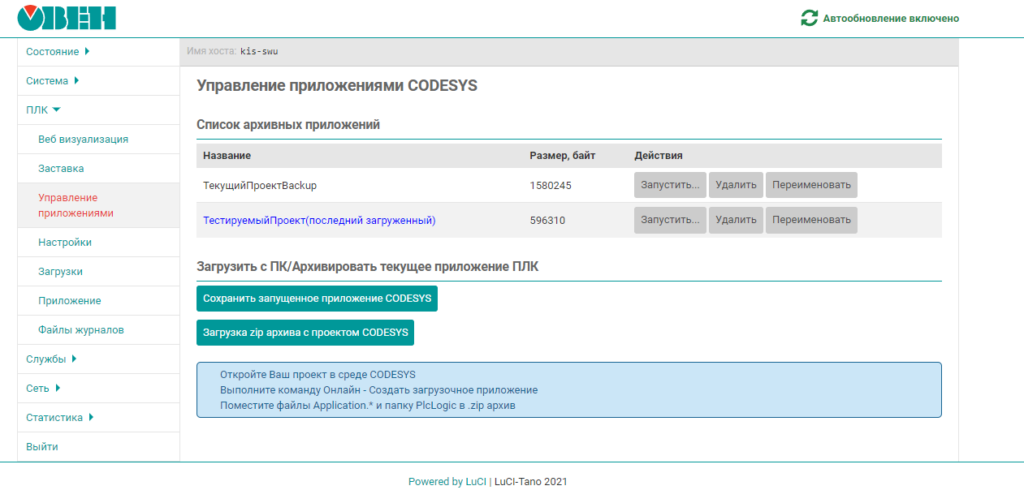Click Загрузка zip архива с проектом CODESYS
This screenshot has width=1024, height=503.
305,332
